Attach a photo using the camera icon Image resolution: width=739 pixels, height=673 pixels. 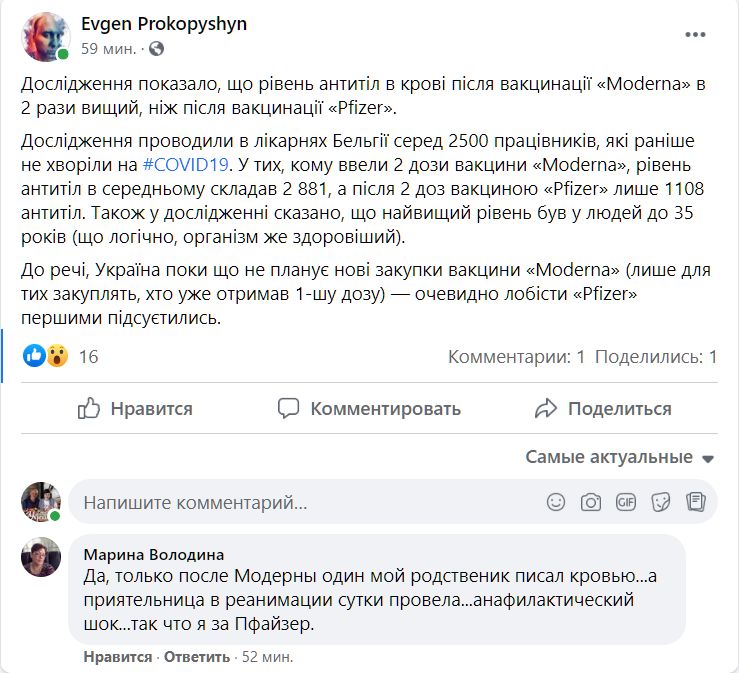[590, 501]
